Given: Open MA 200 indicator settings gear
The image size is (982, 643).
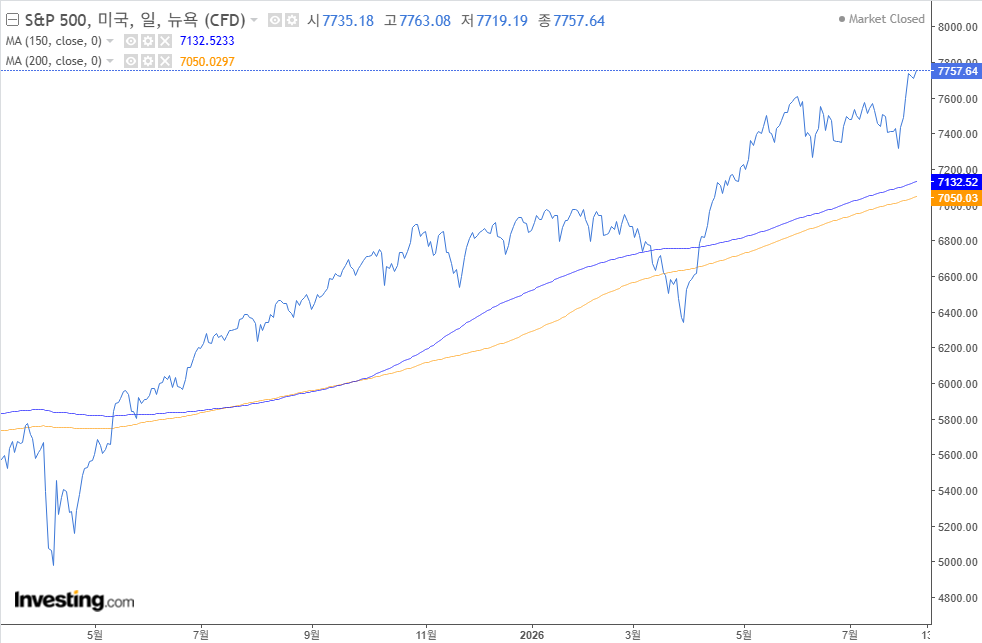Looking at the screenshot, I should pyautogui.click(x=148, y=61).
